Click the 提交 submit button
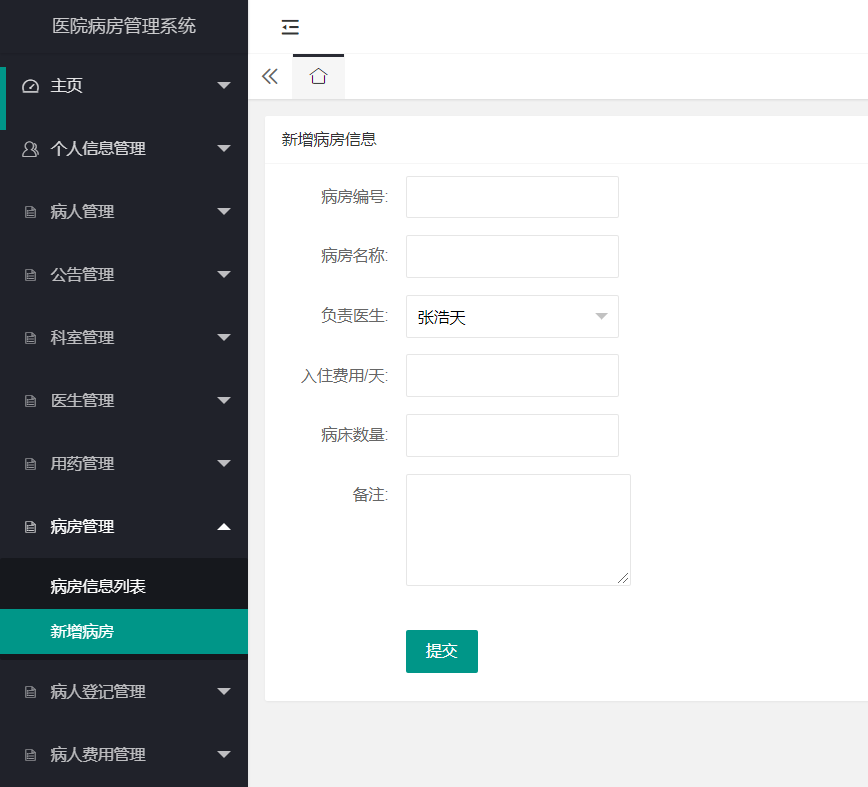 442,651
